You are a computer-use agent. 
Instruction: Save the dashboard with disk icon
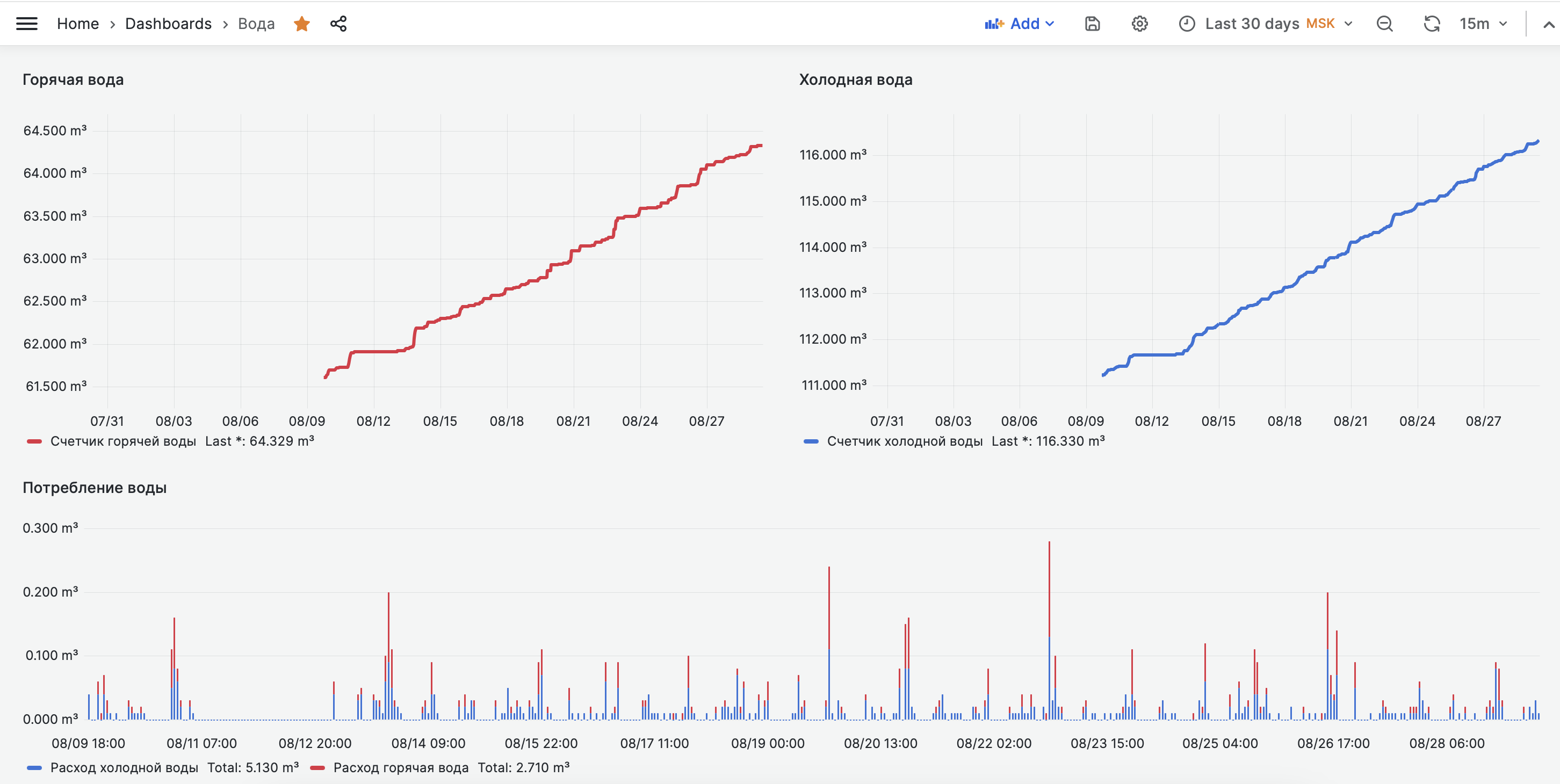1092,24
